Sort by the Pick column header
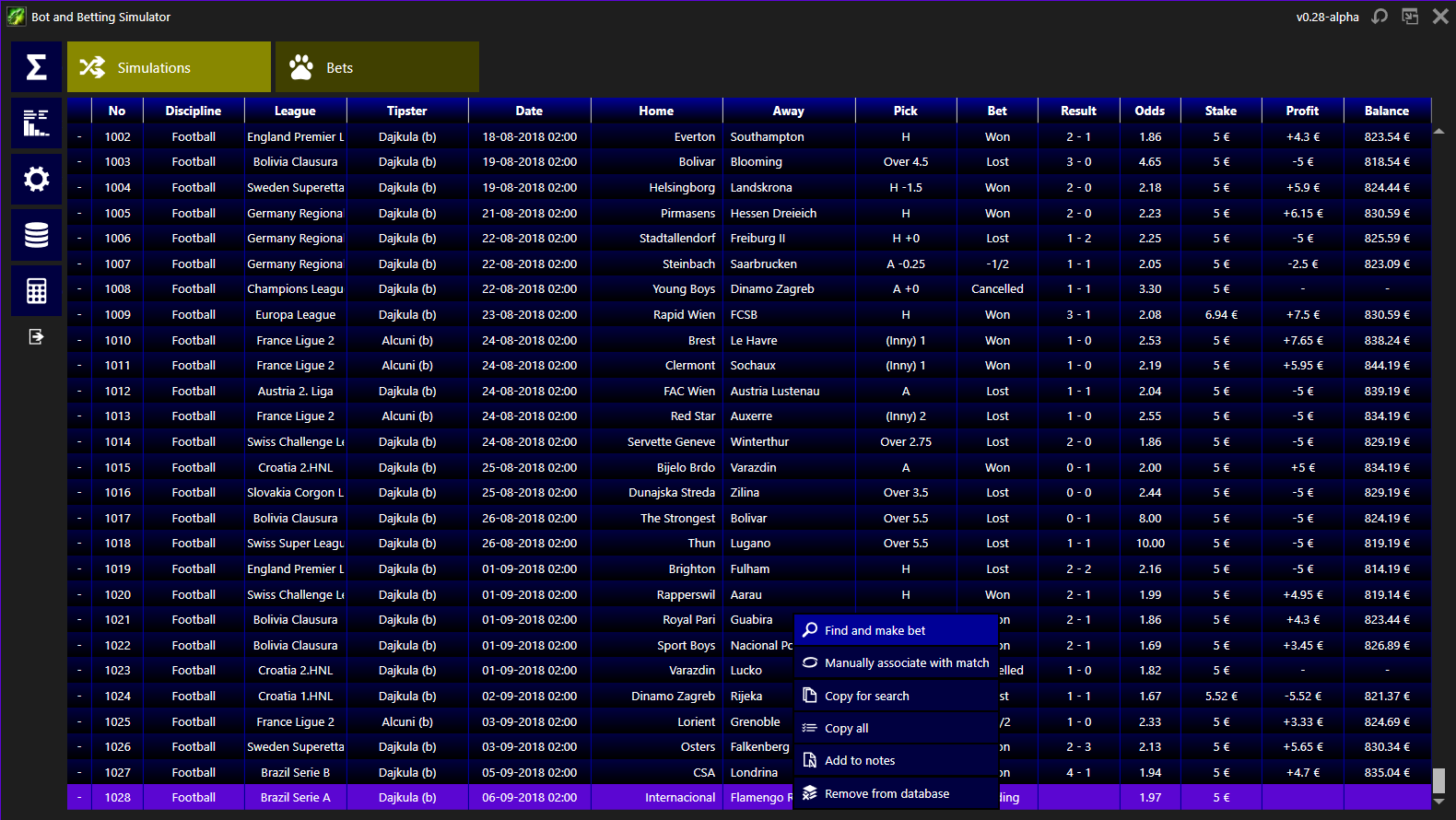Screen dimensions: 1456x820 coord(906,111)
